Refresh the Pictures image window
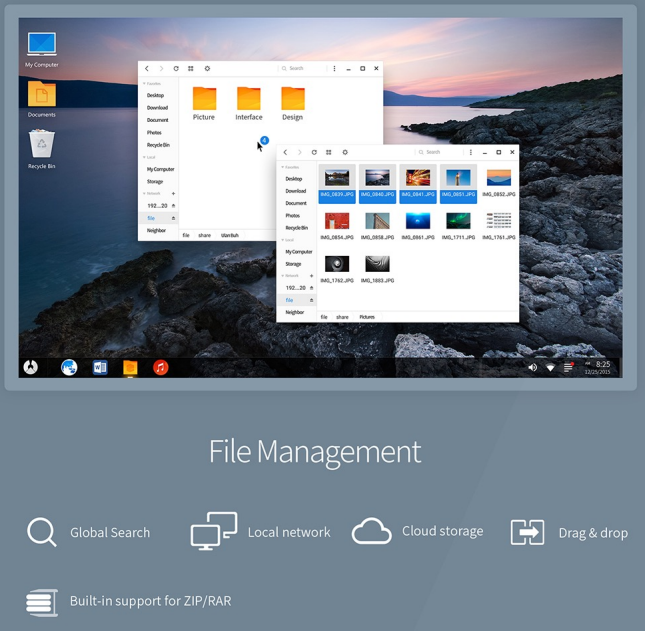 click(314, 152)
